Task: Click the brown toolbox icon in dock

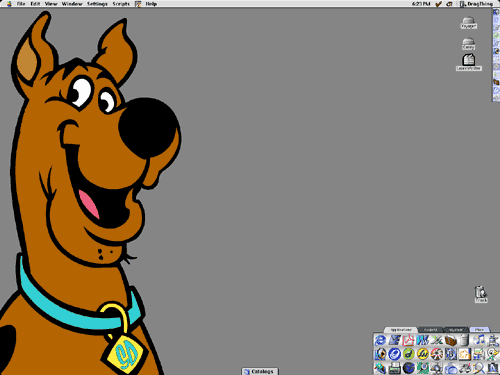Action: click(x=451, y=340)
